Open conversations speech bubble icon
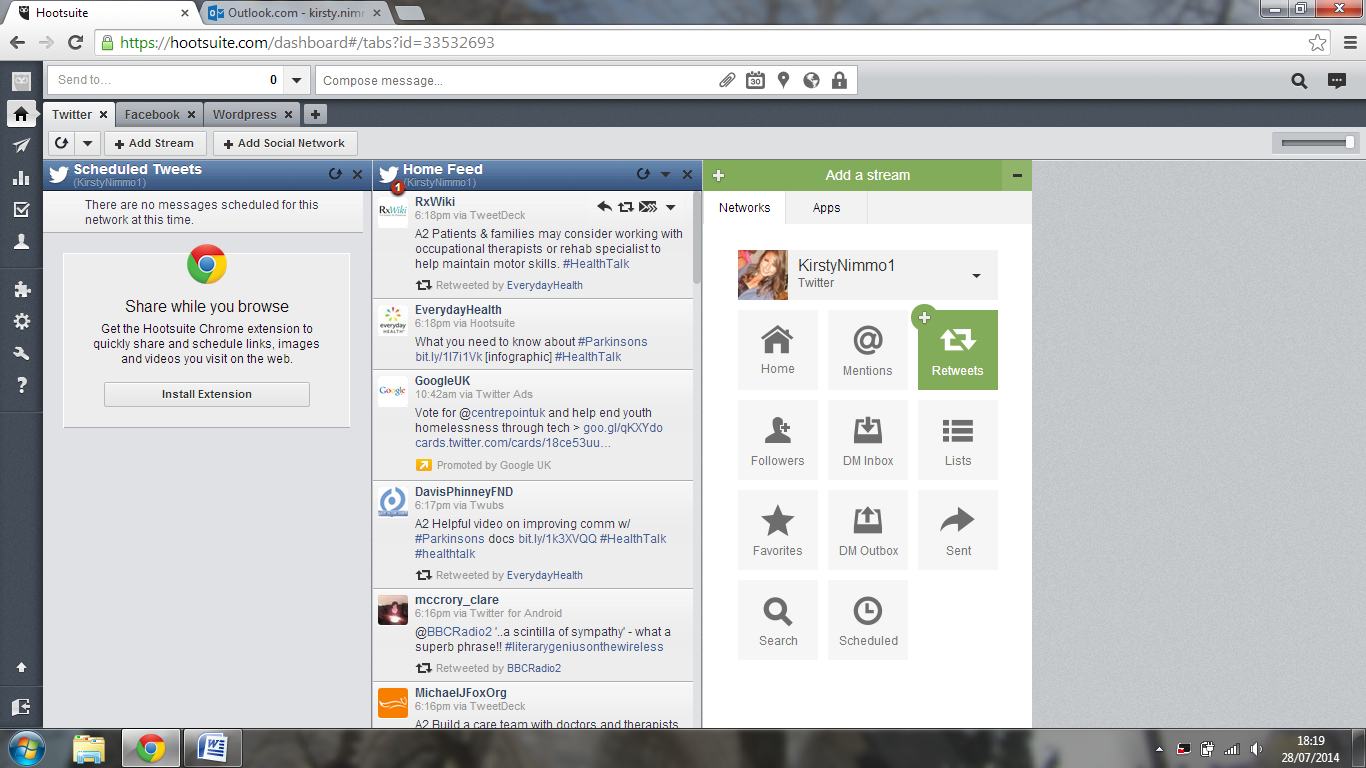The height and width of the screenshot is (768, 1366). (1336, 81)
